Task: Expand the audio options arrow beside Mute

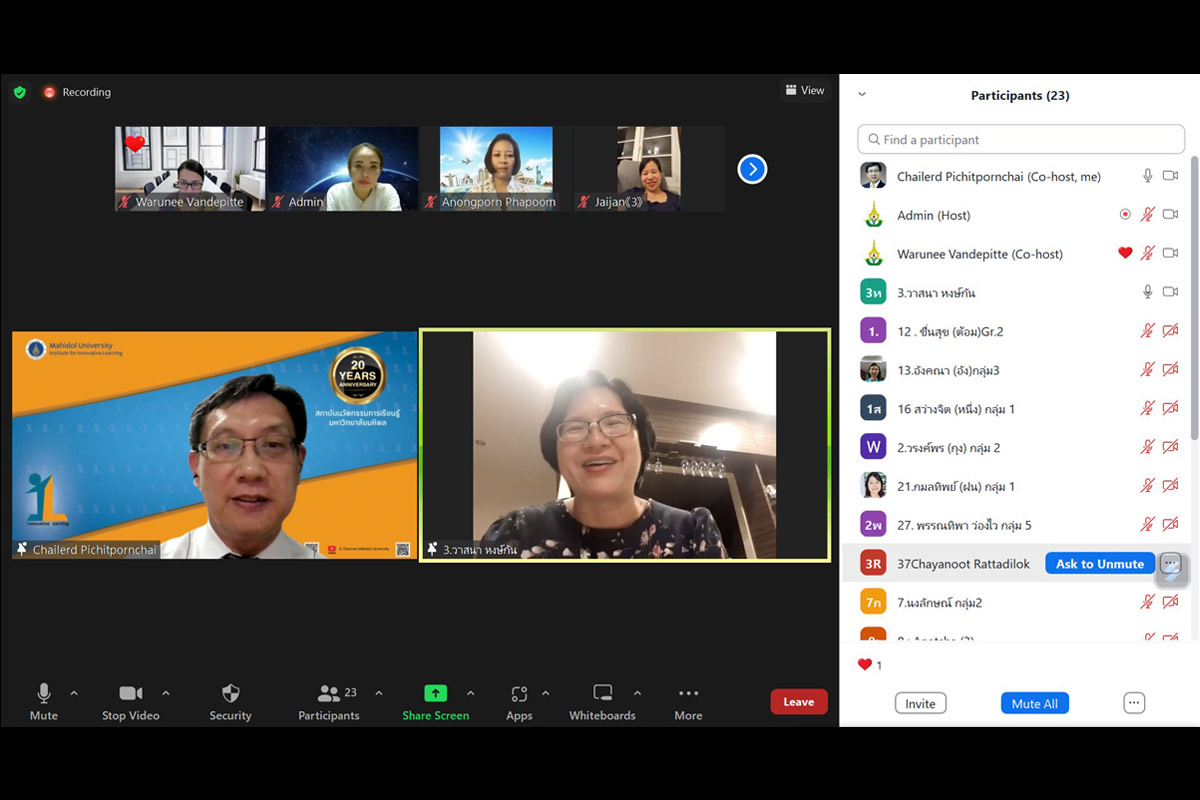Action: tap(74, 693)
